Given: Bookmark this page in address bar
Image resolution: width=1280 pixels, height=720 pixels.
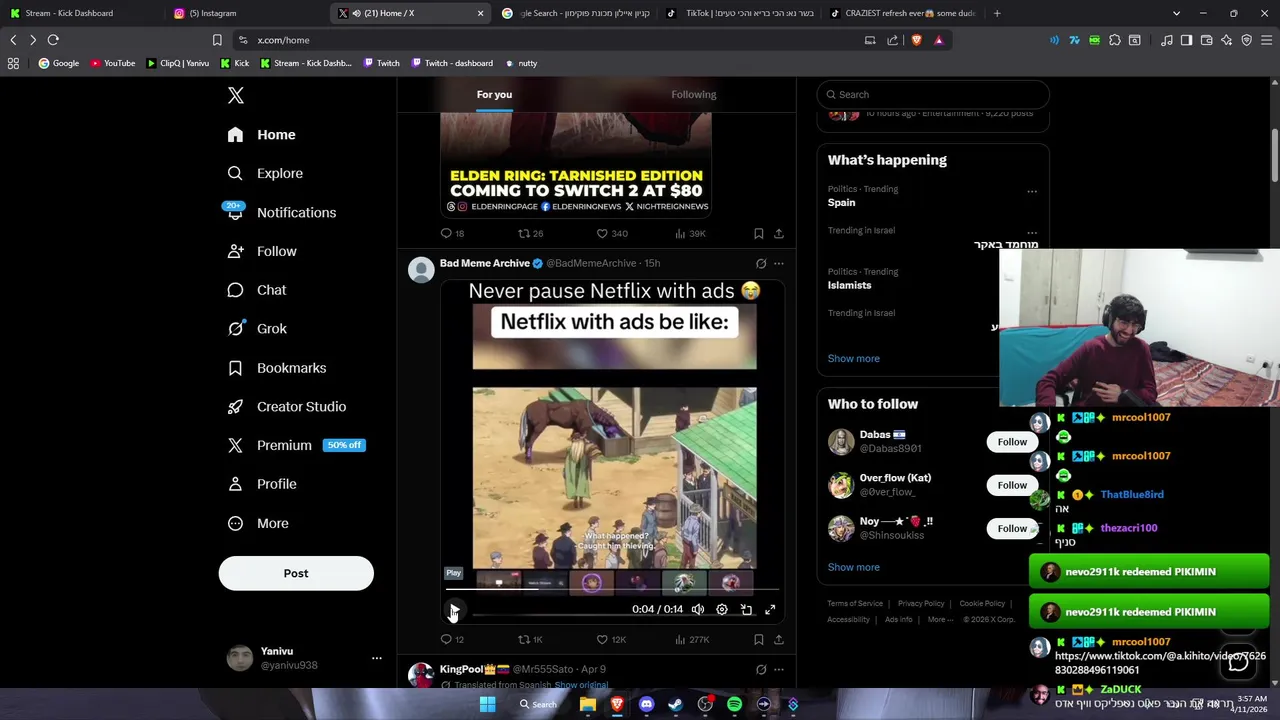Looking at the screenshot, I should tap(217, 40).
